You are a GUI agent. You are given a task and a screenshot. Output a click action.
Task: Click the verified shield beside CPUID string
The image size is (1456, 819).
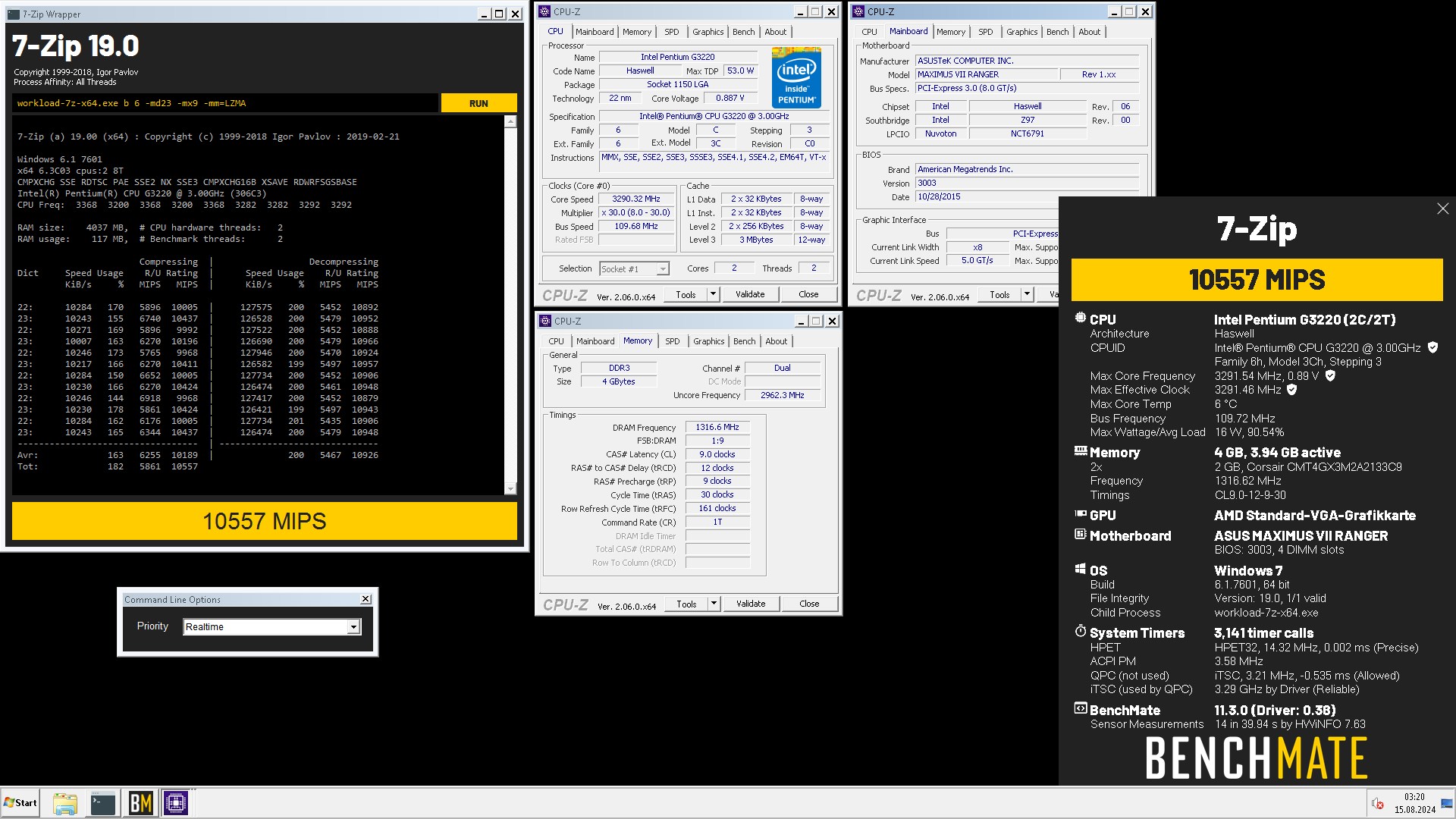pyautogui.click(x=1432, y=347)
